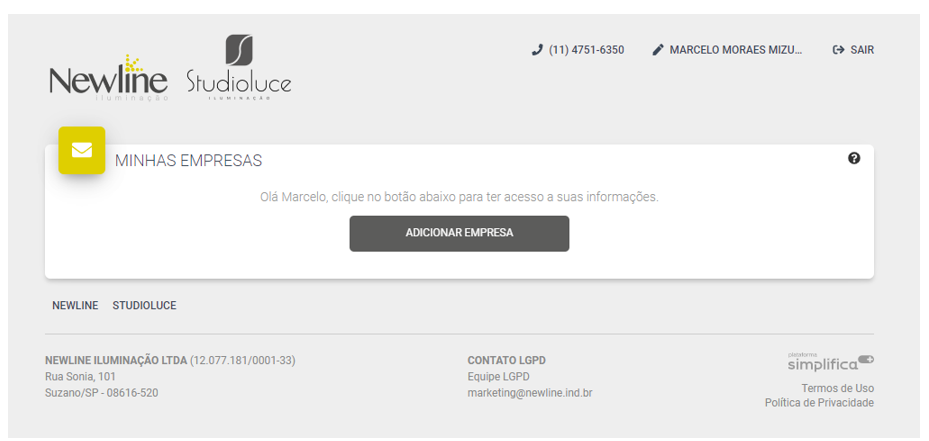
Task: Open Política de Privacidade link
Action: (819, 403)
